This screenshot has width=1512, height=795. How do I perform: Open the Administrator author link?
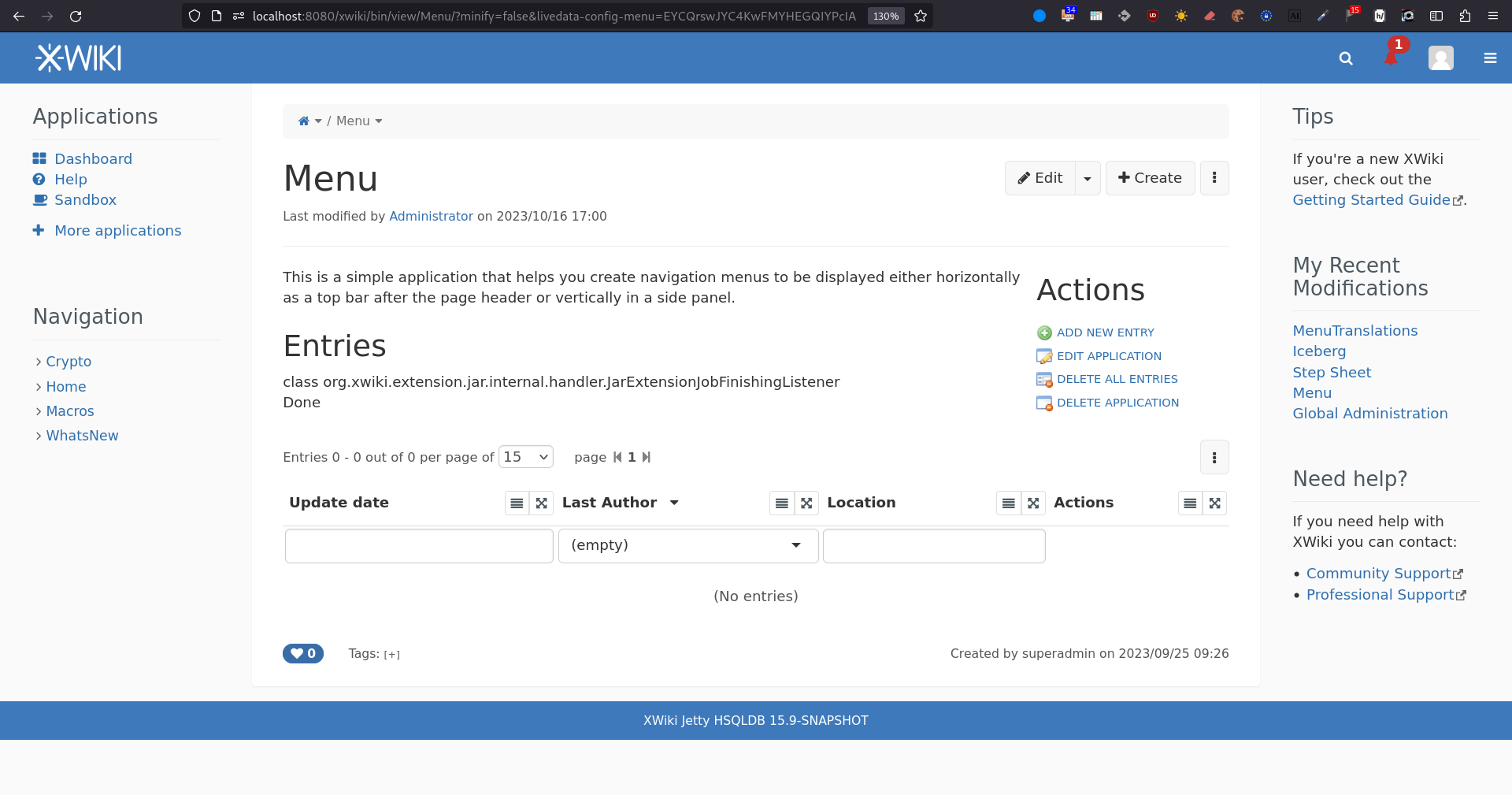[x=431, y=216]
